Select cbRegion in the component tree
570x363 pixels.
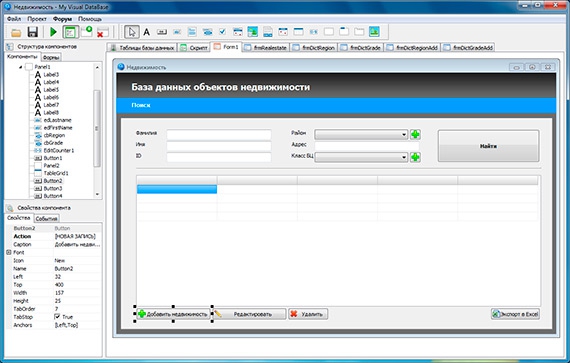(x=54, y=135)
